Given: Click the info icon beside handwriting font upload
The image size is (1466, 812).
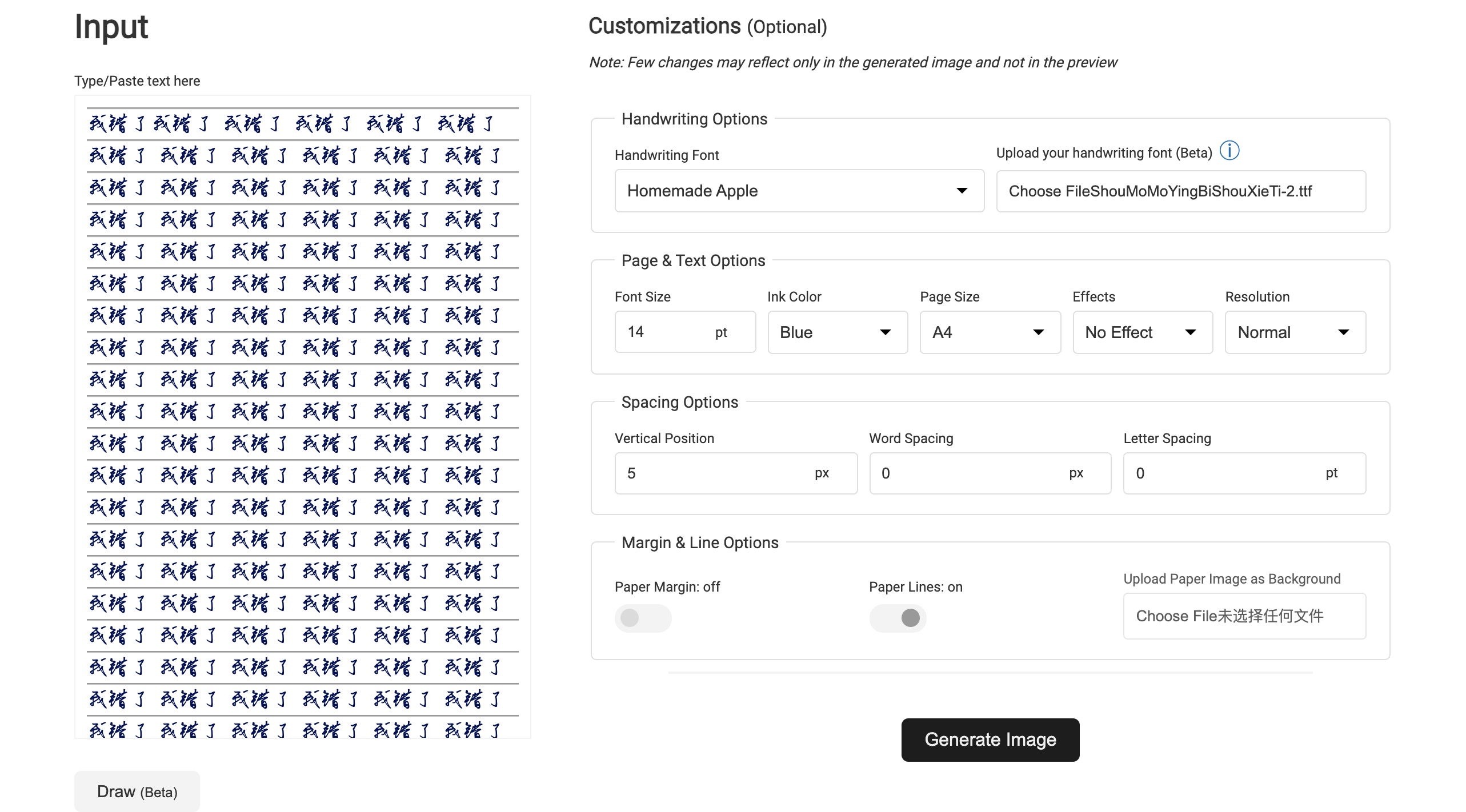Looking at the screenshot, I should click(1229, 151).
